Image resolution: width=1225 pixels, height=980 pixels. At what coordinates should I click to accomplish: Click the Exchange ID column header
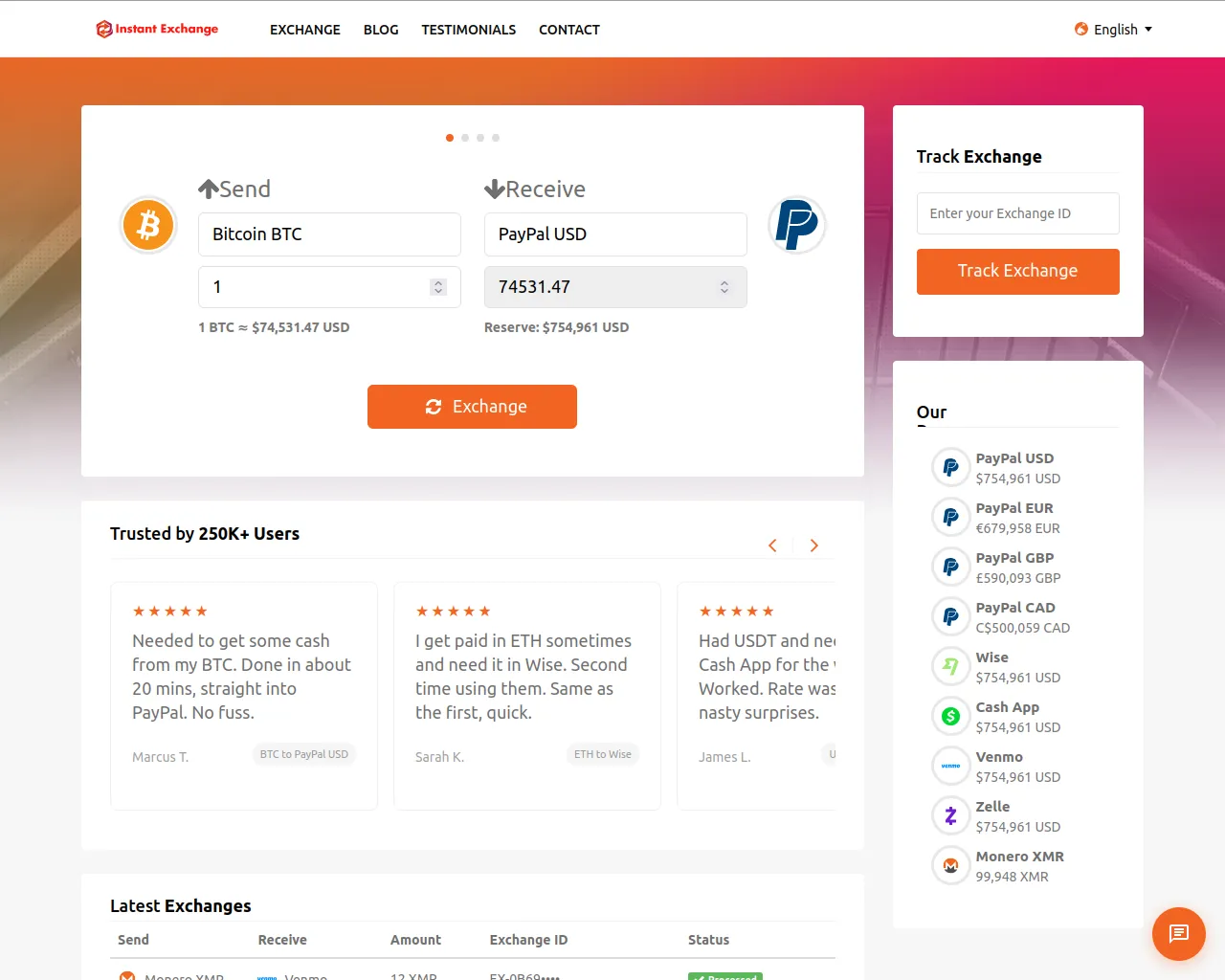528,940
